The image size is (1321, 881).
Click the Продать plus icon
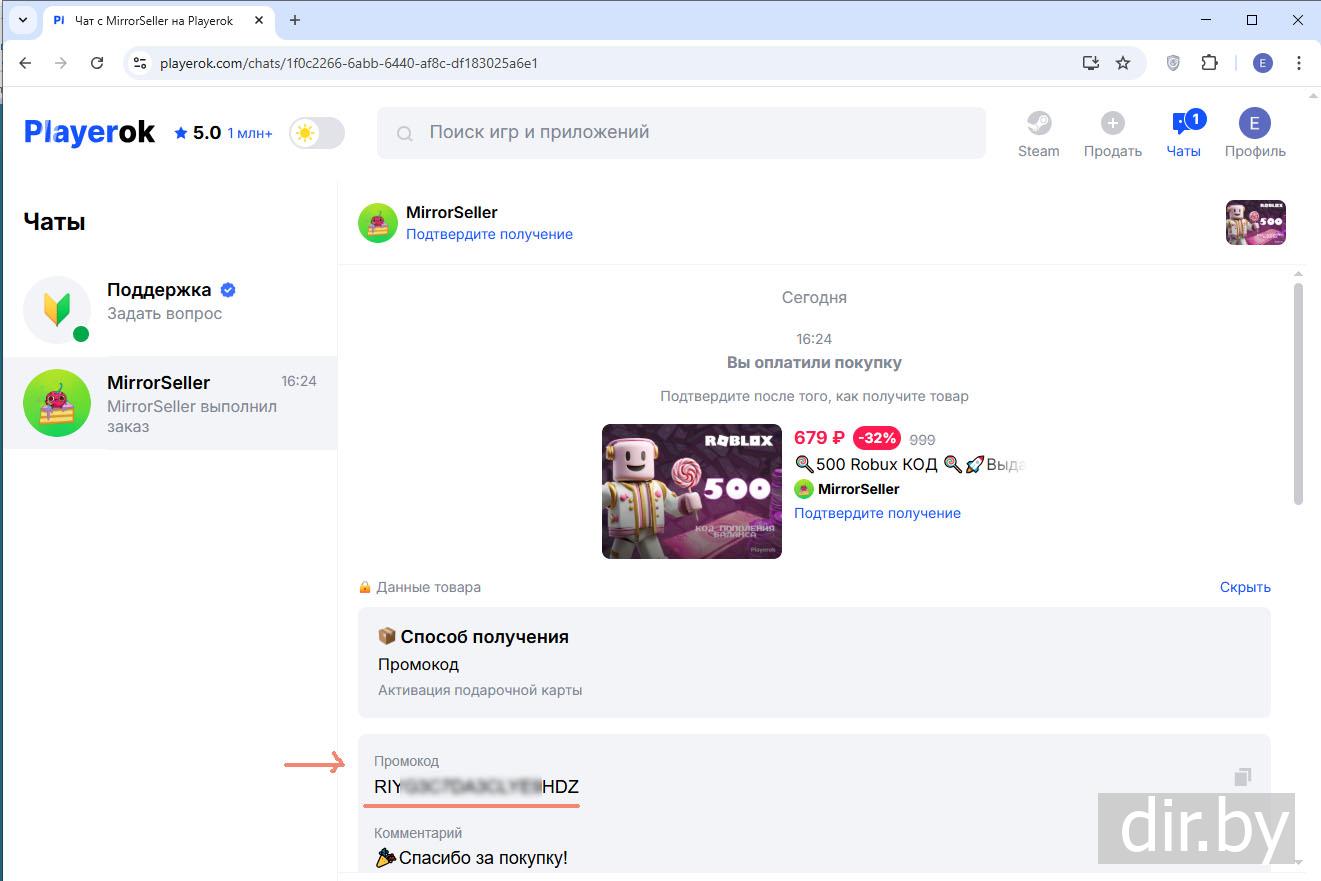(x=1112, y=124)
